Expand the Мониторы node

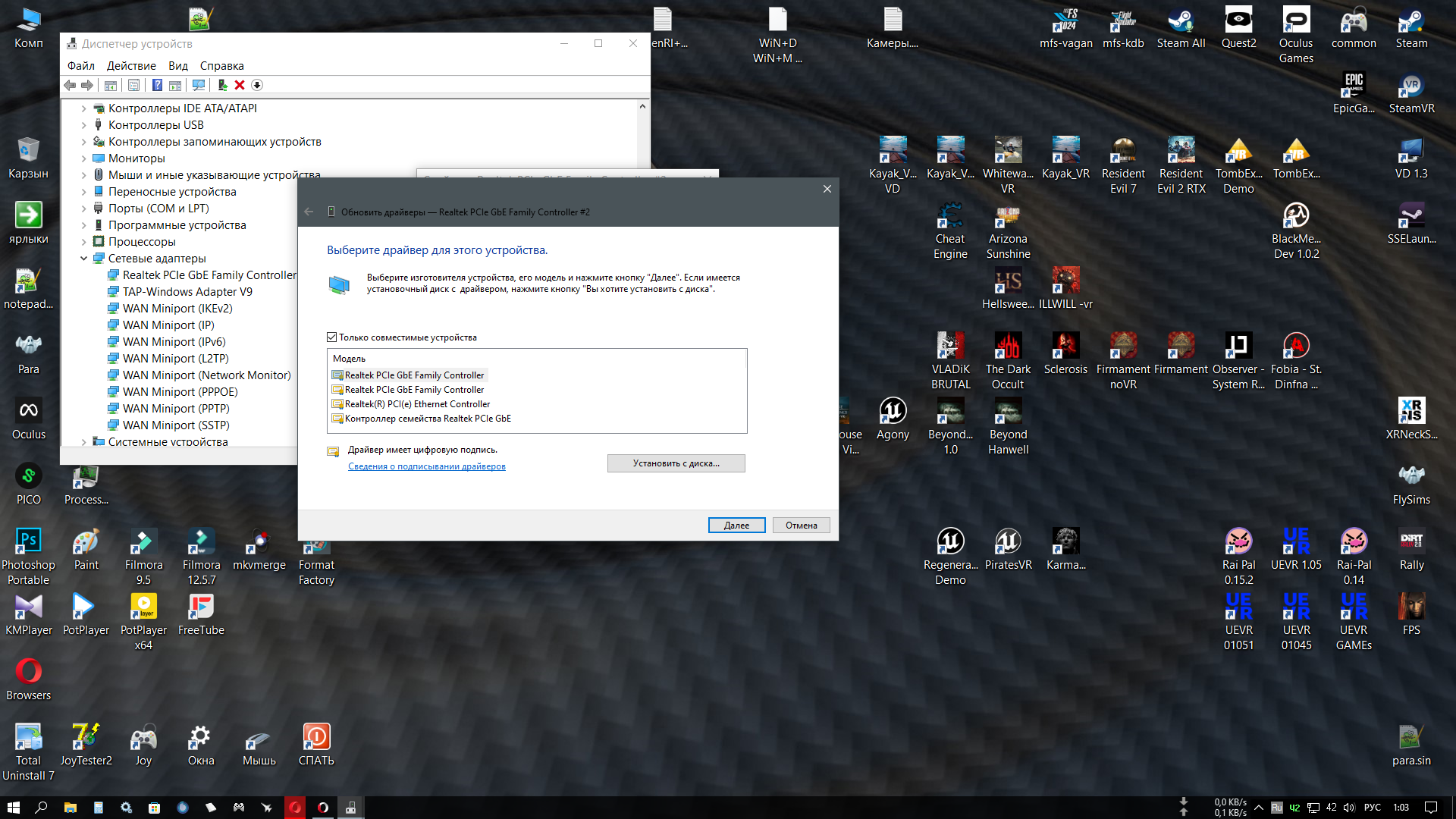(x=83, y=158)
